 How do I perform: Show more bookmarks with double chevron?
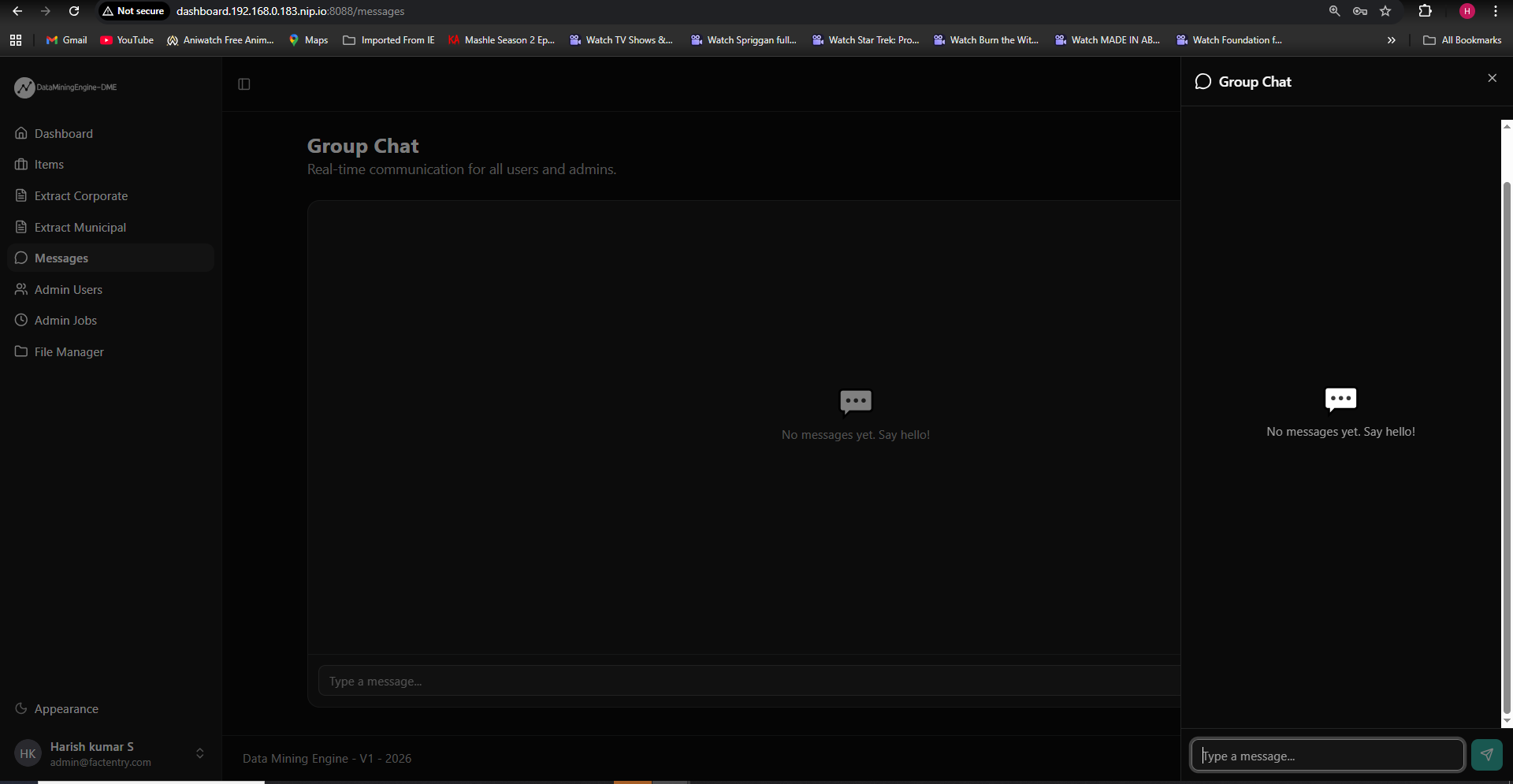click(1392, 40)
